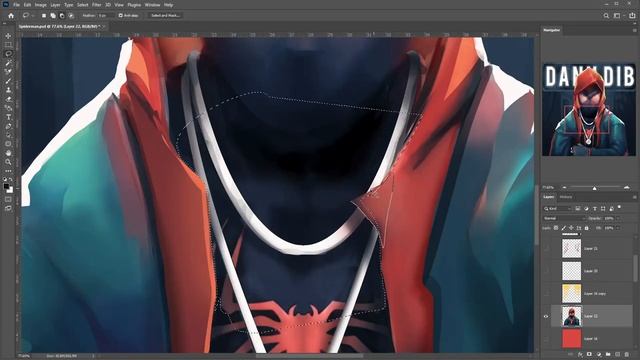Viewport: 640px width, 360px height.
Task: Open the blending mode Normal dropdown
Action: (564, 218)
